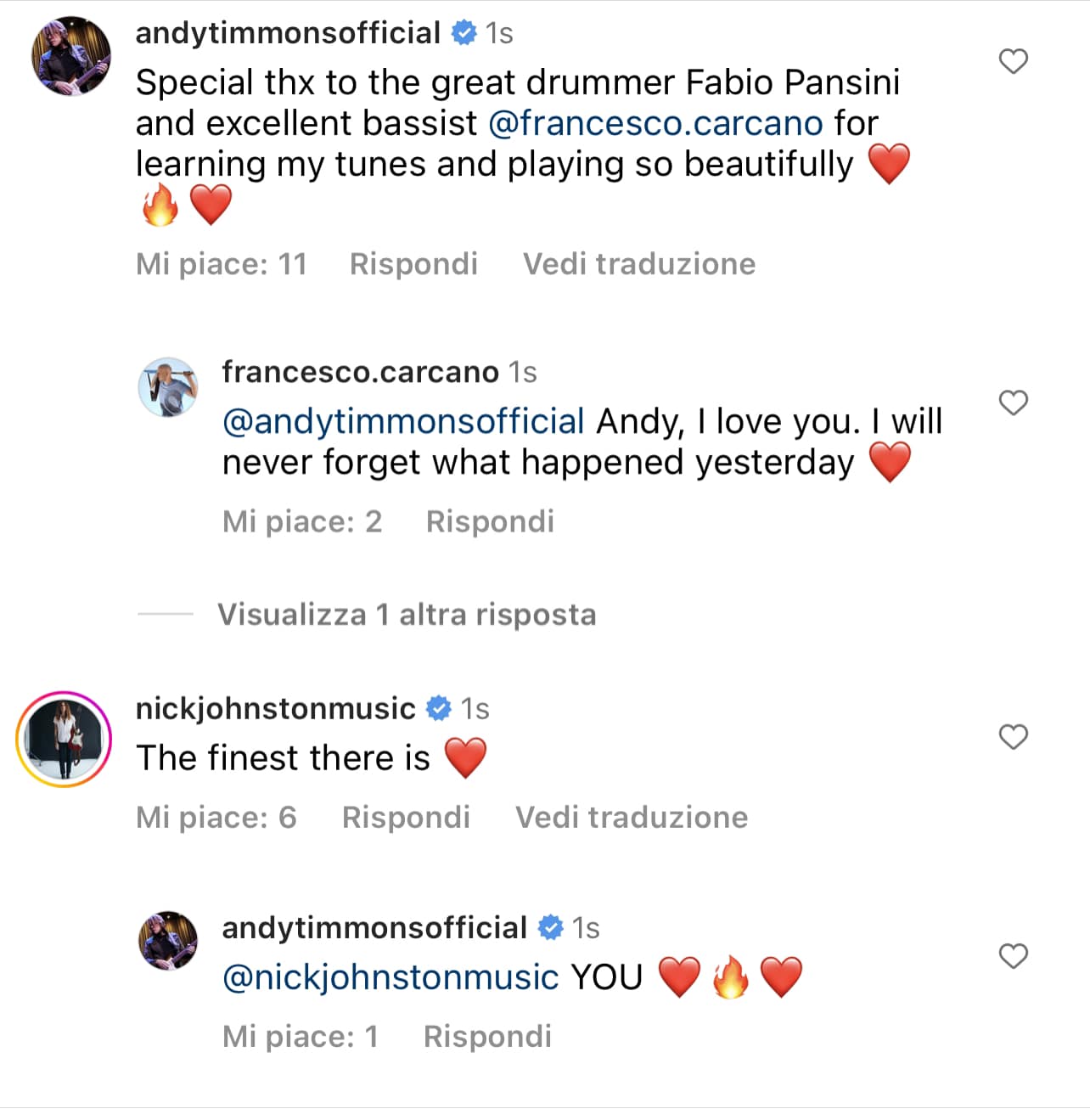Viewport: 1090px width, 1120px height.
Task: Open the @nickjohnstonmusic mention link
Action: tap(390, 977)
